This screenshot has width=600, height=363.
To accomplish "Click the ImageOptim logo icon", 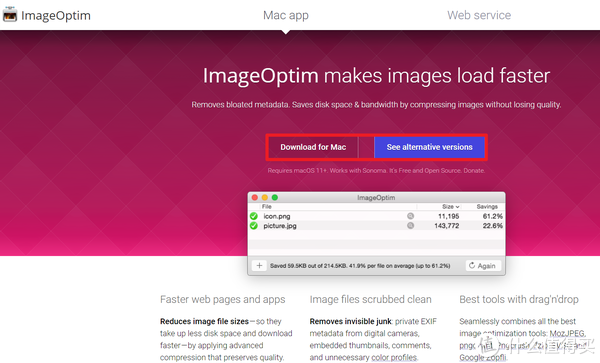I will point(10,15).
